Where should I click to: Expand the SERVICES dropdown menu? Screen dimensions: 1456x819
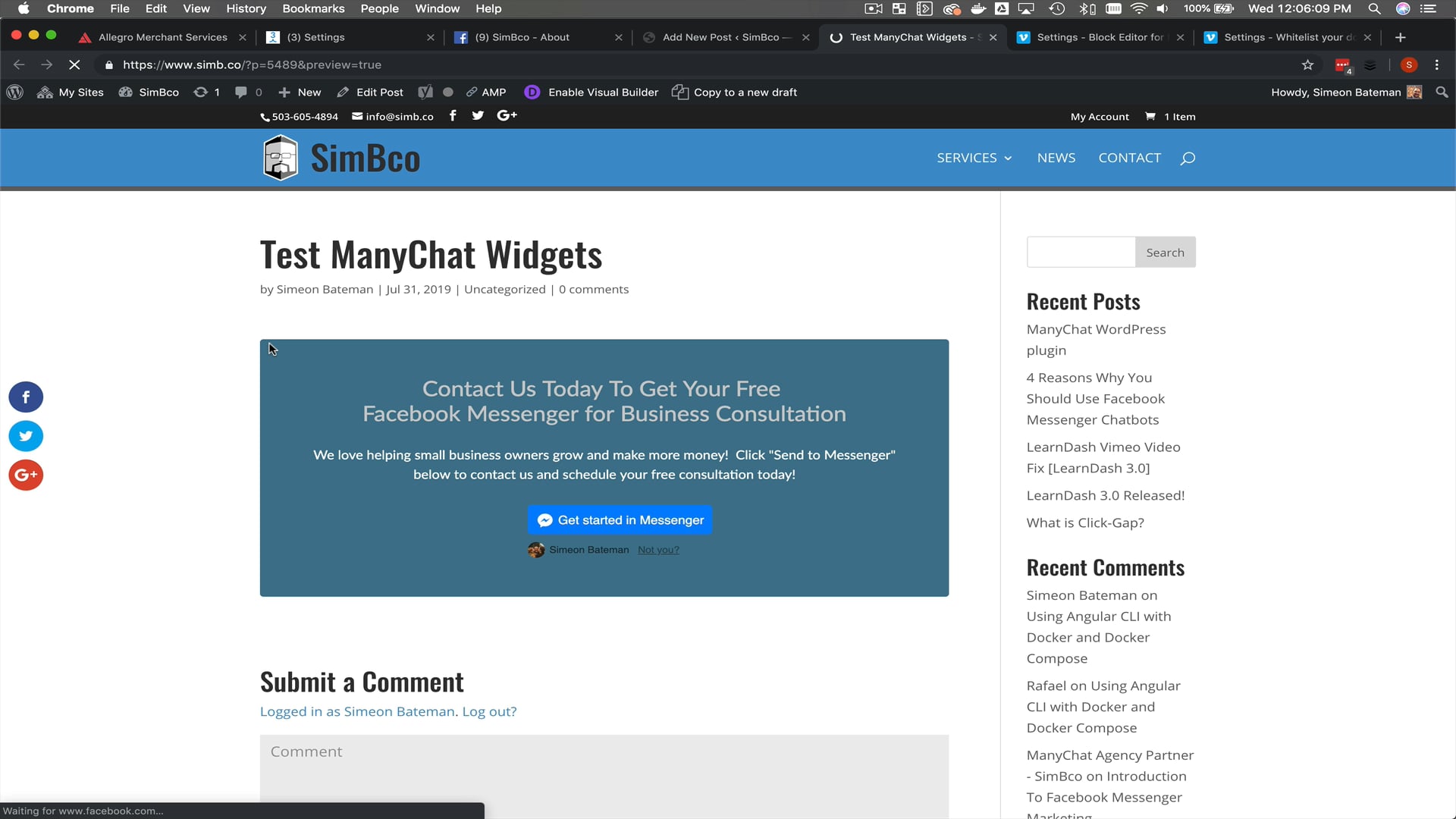(974, 158)
